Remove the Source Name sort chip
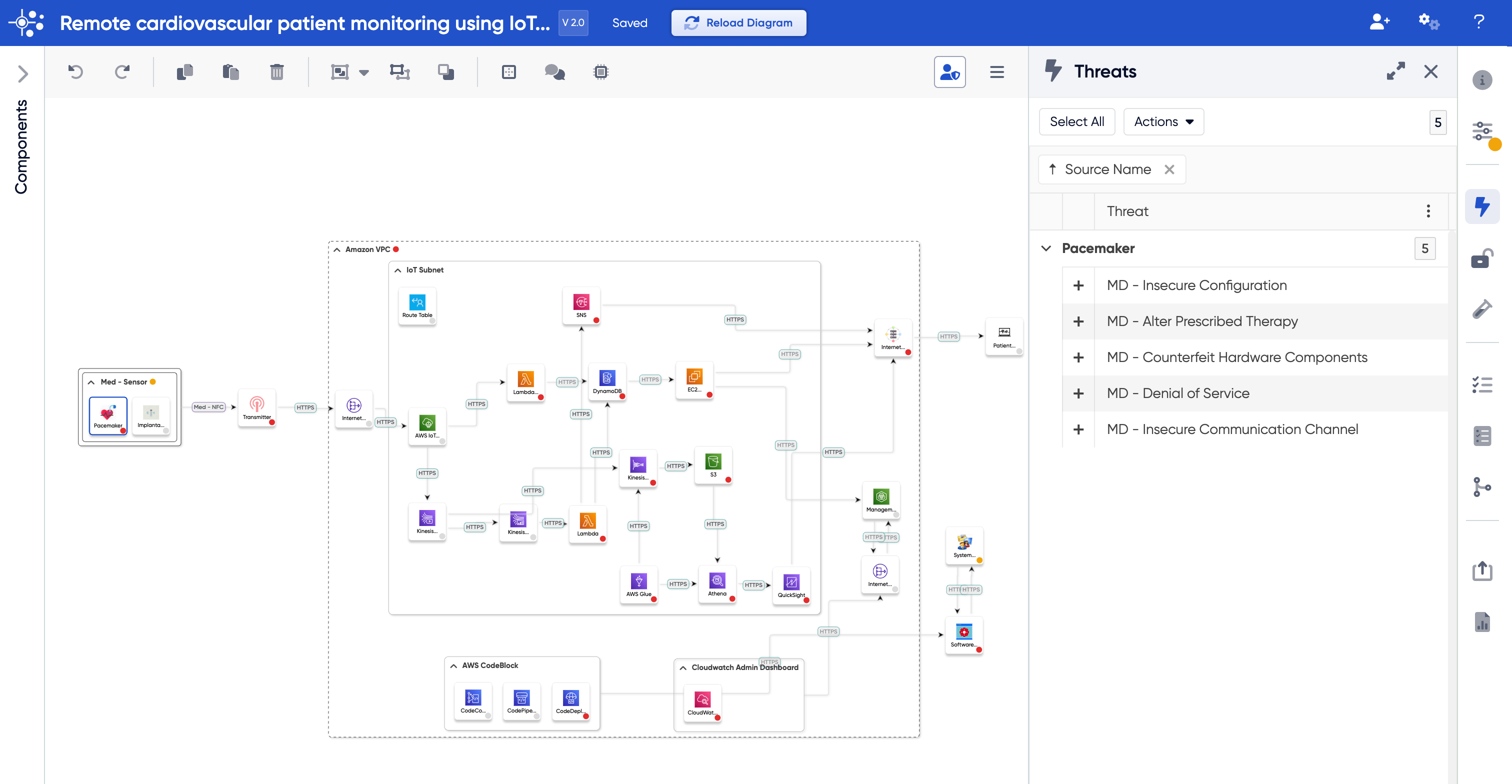Viewport: 1512px width, 784px height. click(x=1169, y=169)
